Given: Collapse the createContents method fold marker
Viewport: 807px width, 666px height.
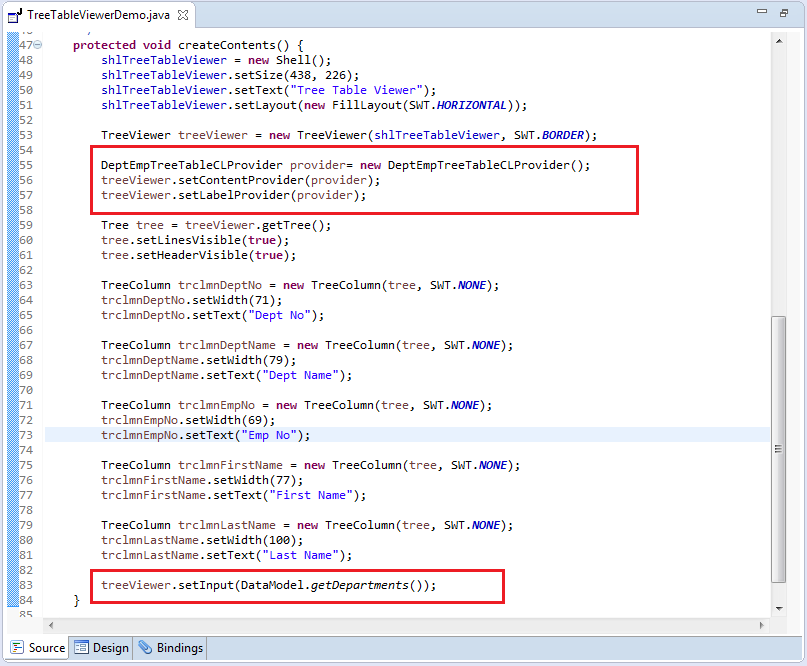Looking at the screenshot, I should (x=38, y=45).
